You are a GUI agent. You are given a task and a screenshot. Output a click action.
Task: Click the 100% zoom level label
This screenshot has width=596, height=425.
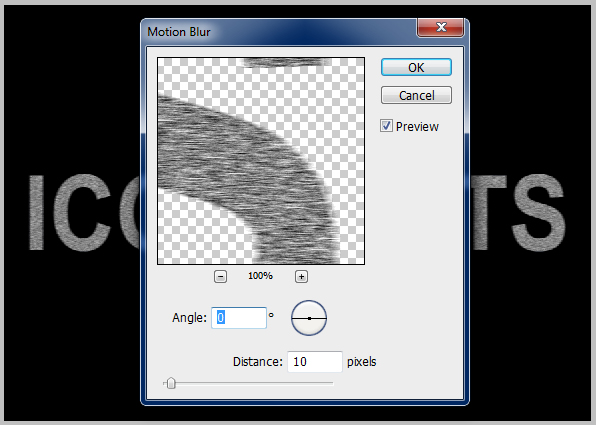point(260,276)
